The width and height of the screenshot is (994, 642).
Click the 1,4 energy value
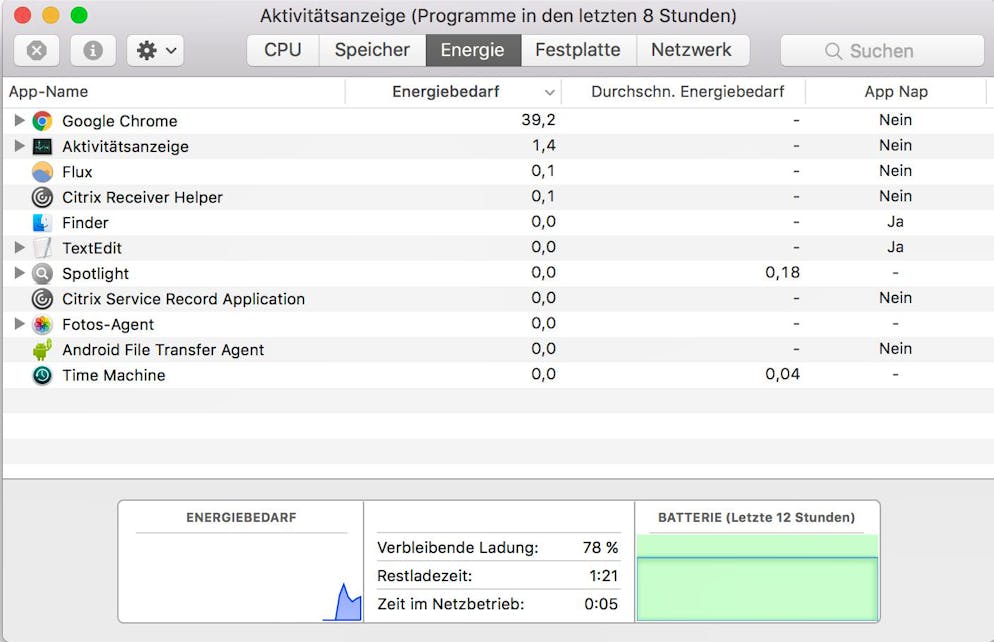tap(544, 145)
